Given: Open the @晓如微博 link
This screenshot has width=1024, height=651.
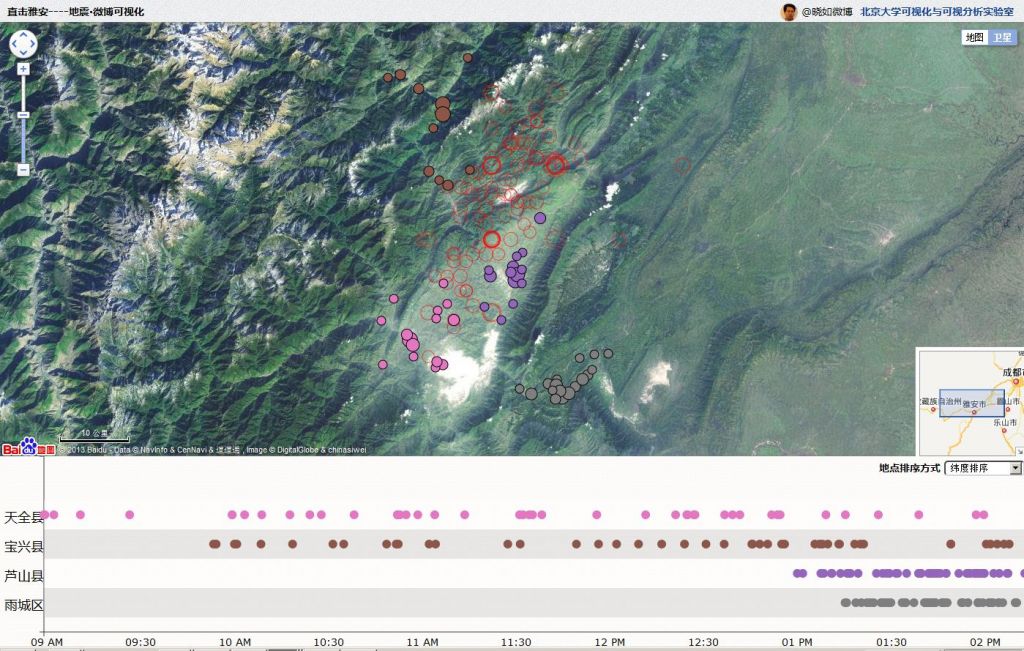Looking at the screenshot, I should [827, 12].
